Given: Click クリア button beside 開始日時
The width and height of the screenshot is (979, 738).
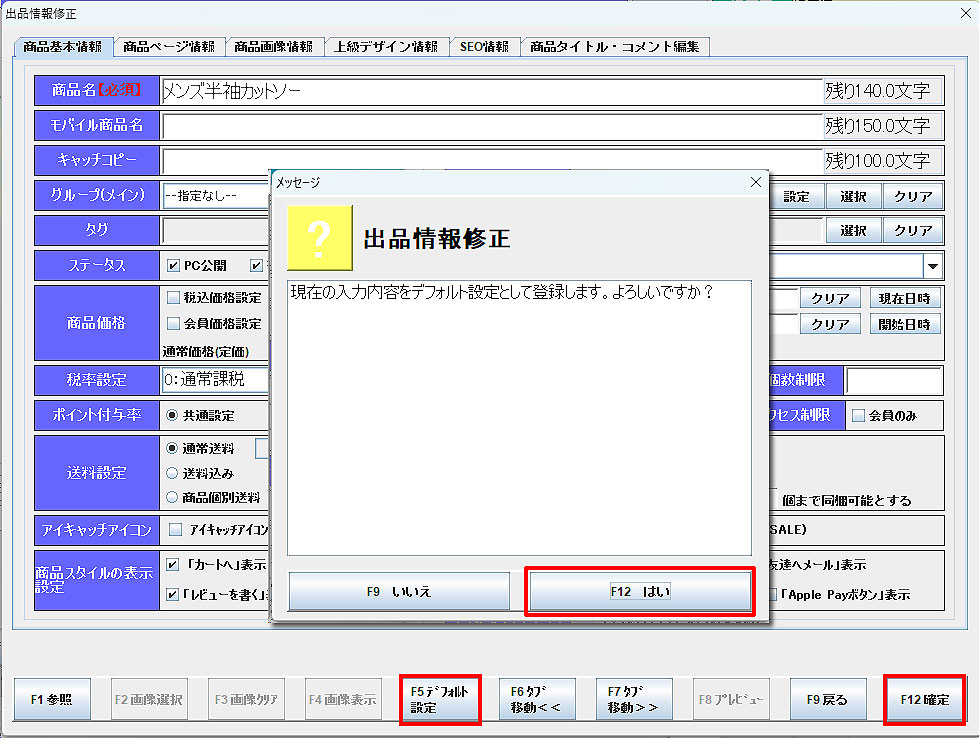Looking at the screenshot, I should 830,324.
